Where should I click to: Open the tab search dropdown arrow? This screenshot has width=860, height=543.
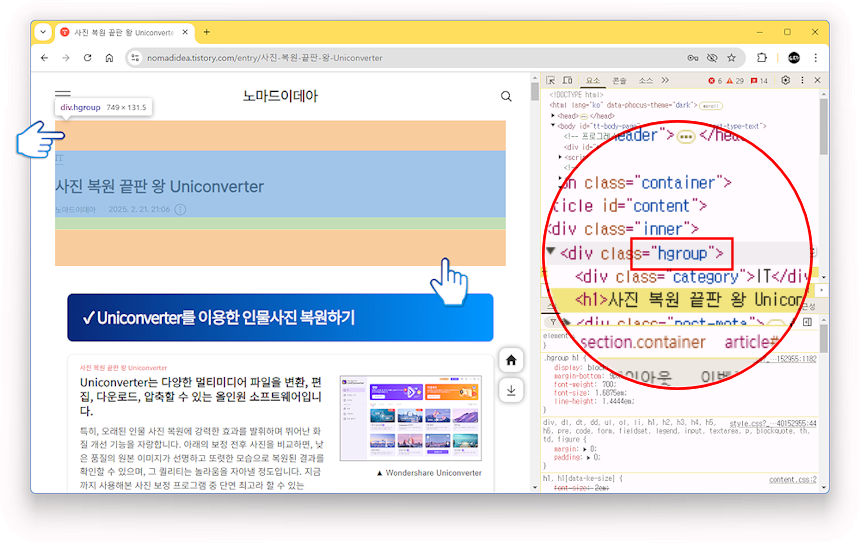[43, 32]
